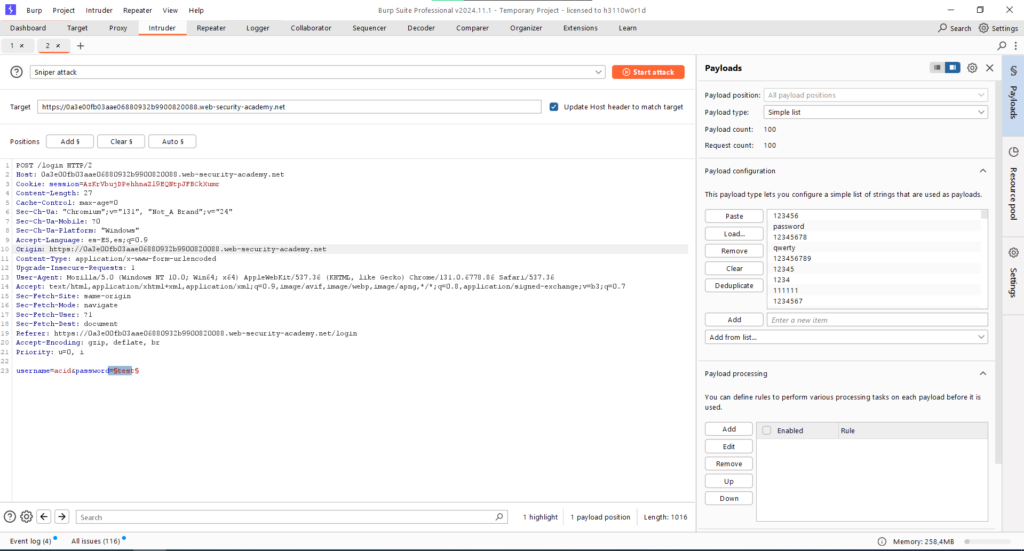Open the Help menu

tap(196, 10)
